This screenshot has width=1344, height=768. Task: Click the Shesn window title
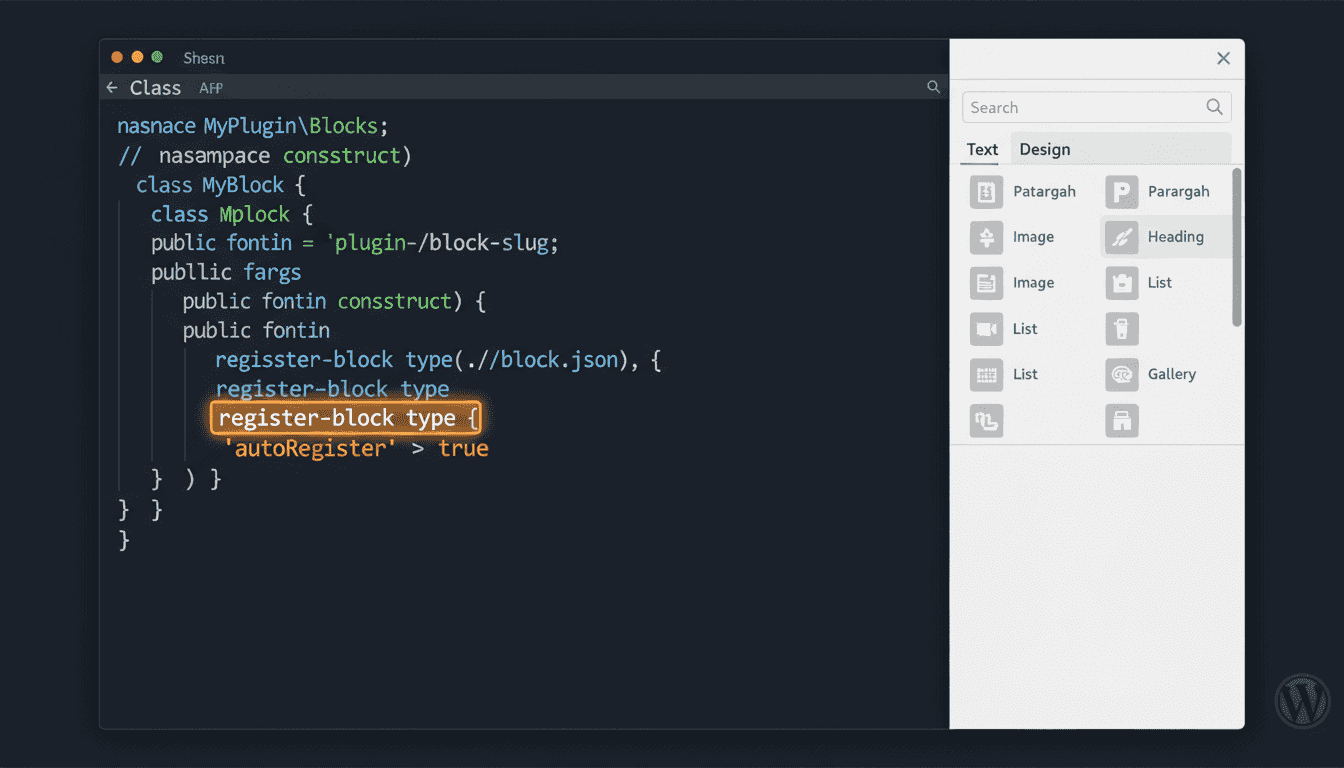pyautogui.click(x=204, y=58)
